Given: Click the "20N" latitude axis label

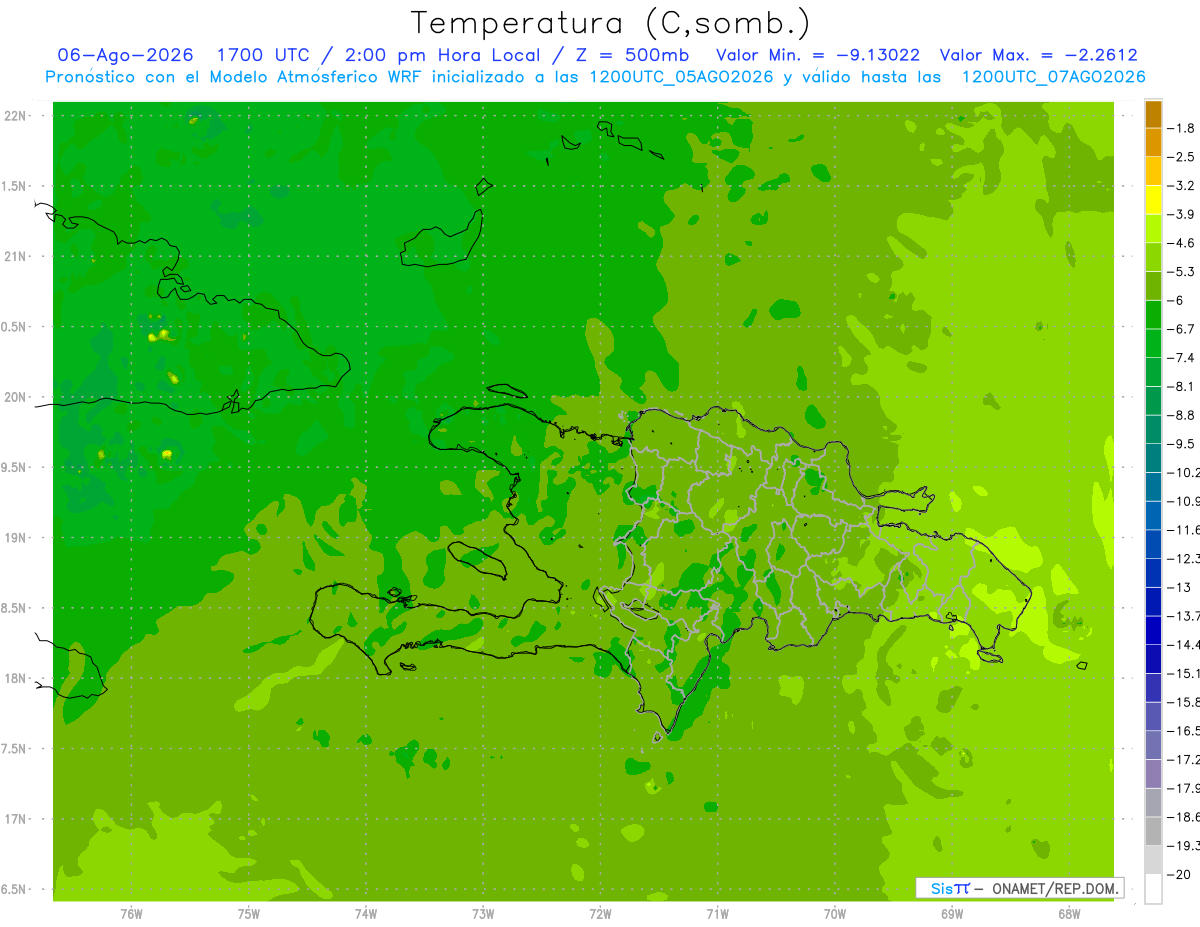Looking at the screenshot, I should (17, 397).
